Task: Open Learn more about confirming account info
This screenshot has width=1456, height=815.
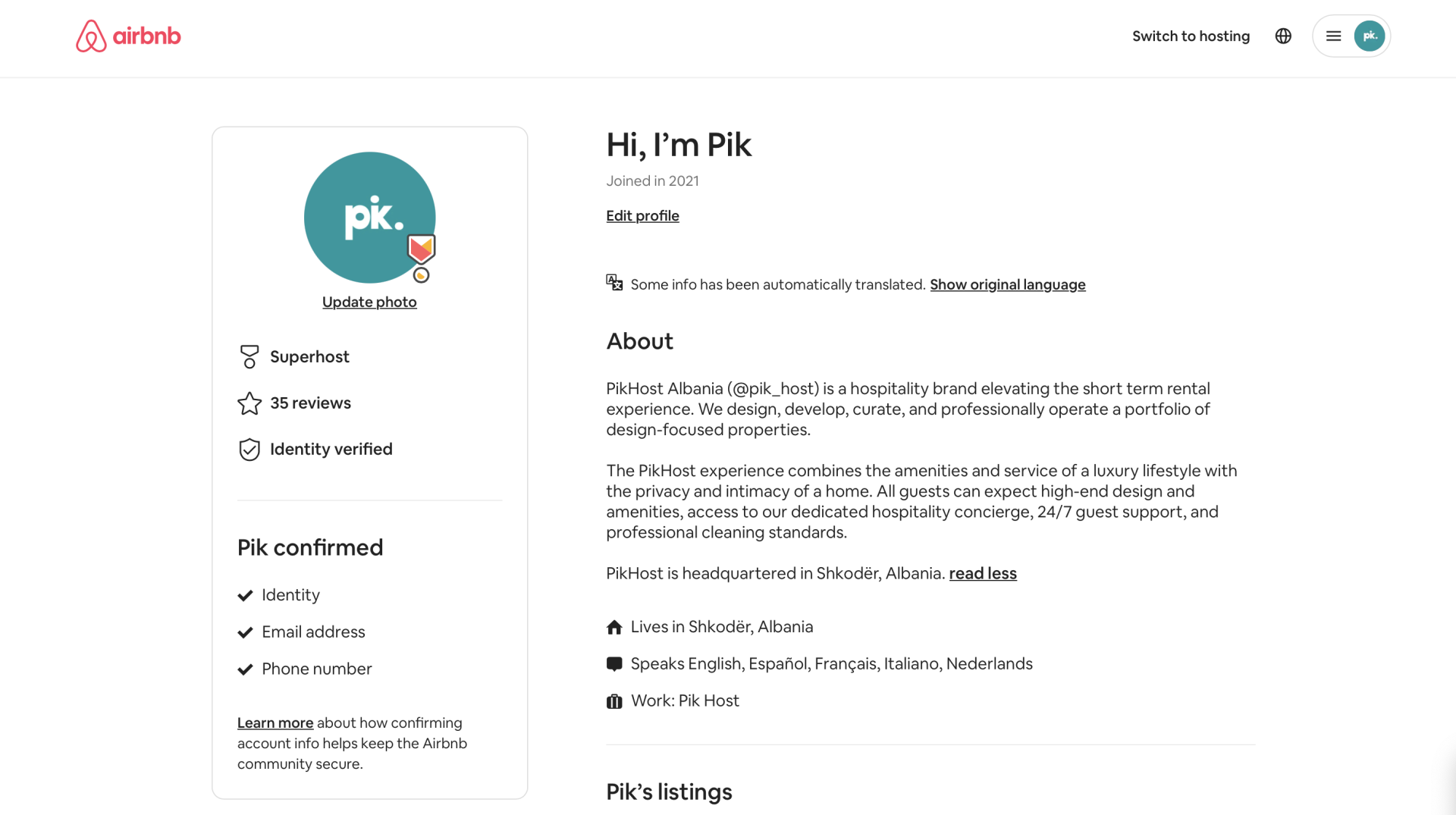Action: click(275, 723)
